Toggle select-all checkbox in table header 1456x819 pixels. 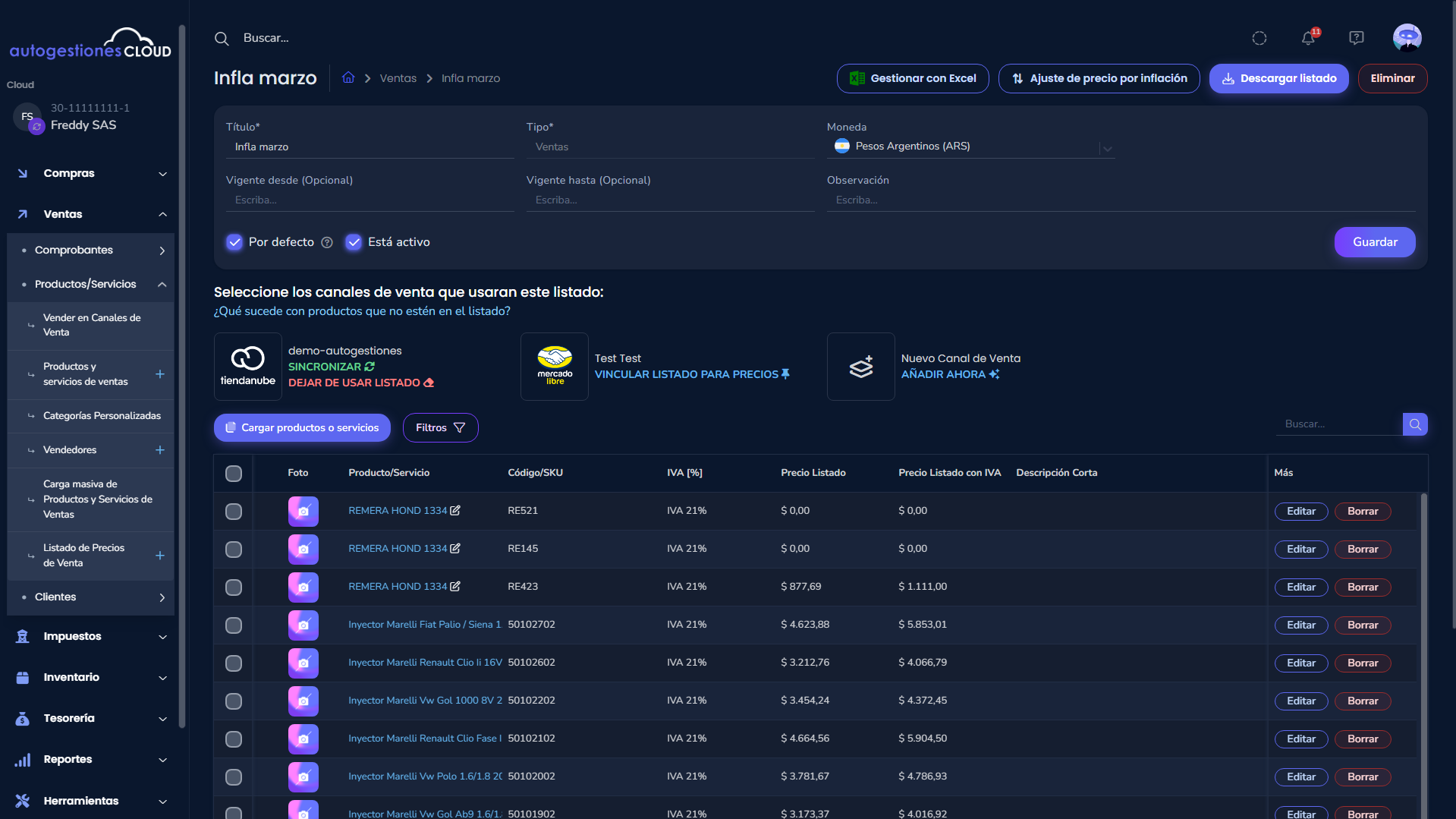(234, 474)
